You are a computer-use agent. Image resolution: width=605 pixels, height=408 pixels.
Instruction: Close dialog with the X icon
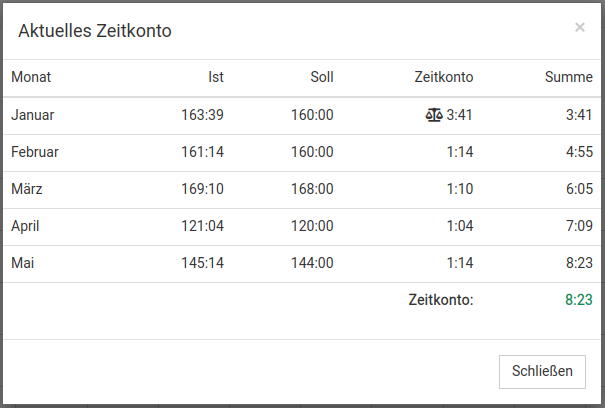point(579,28)
